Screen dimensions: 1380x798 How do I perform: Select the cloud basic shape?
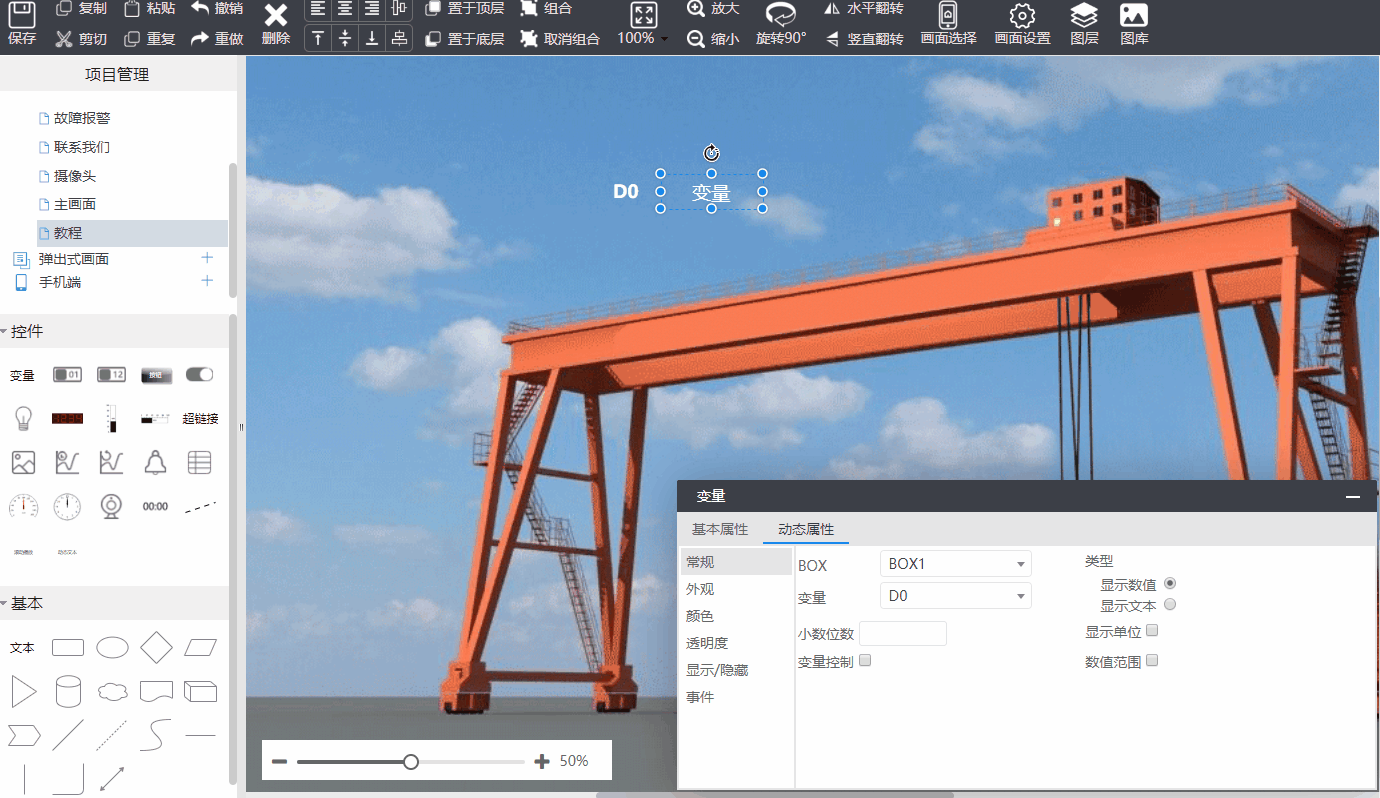coord(112,691)
